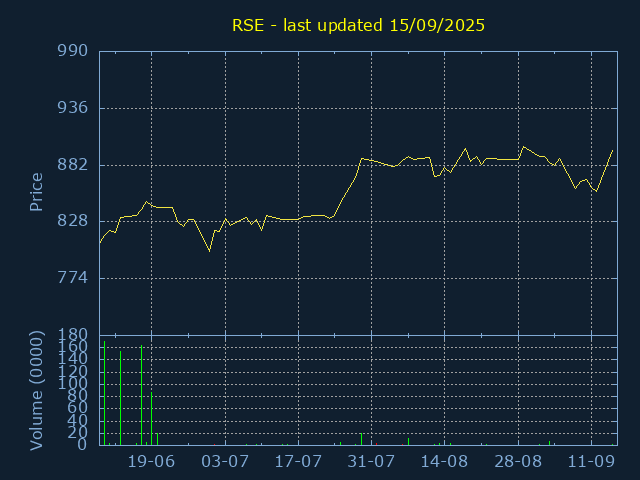The width and height of the screenshot is (640, 480).
Task: Click the price line's lowest dip before 03-07
Action: point(209,251)
